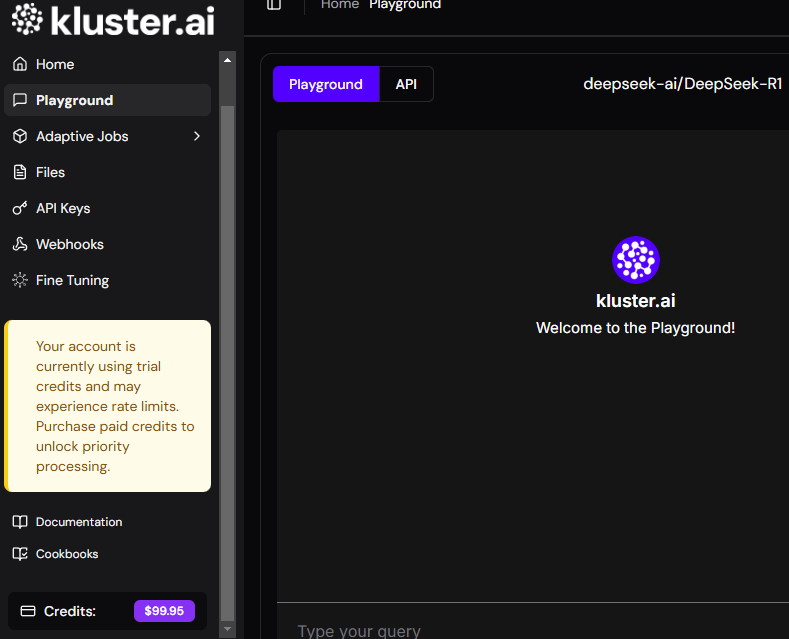Open the Fine Tuning page
This screenshot has height=639, width=789.
coord(107,280)
